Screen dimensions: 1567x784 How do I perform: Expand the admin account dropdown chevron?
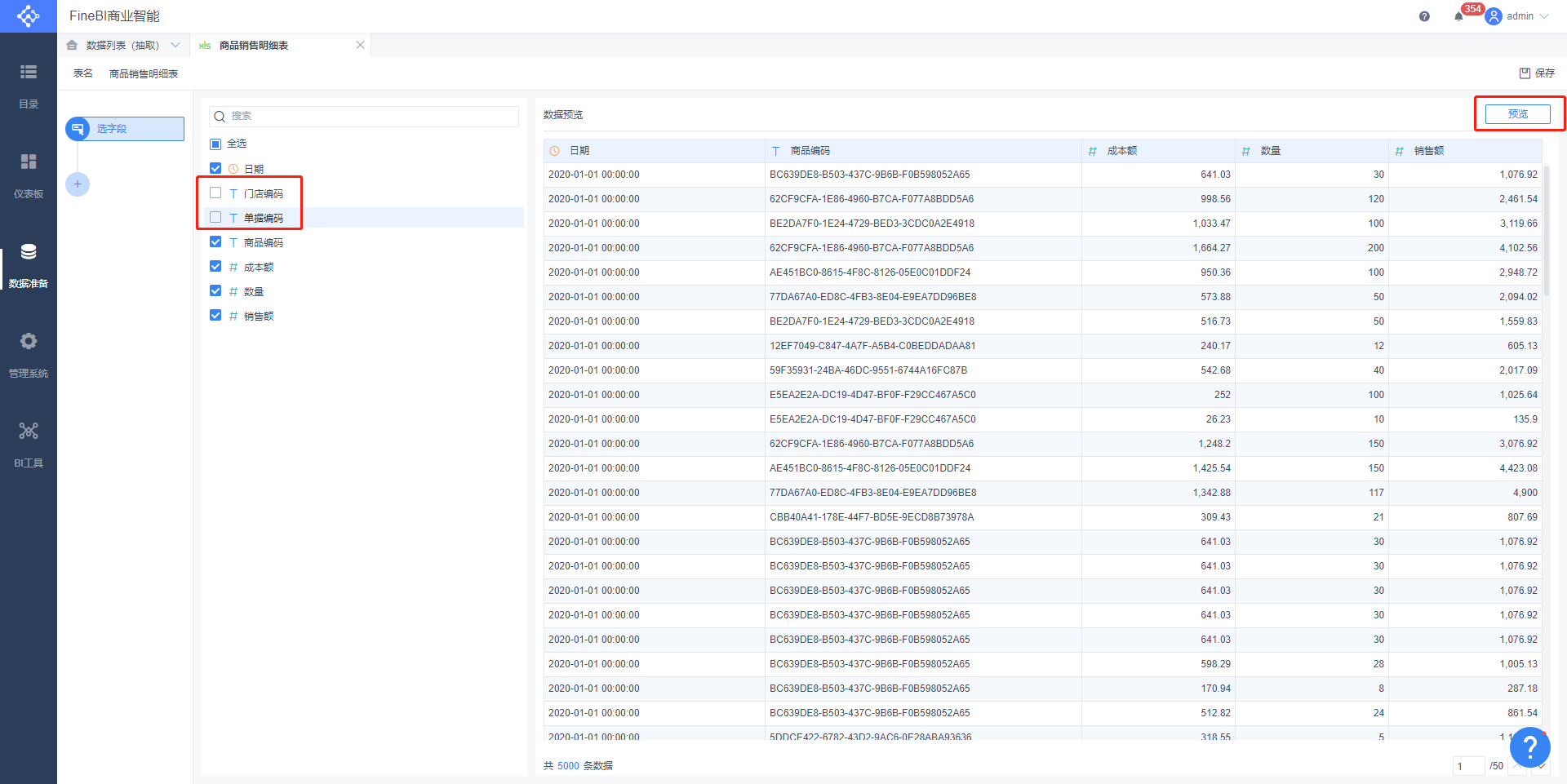pos(1543,16)
